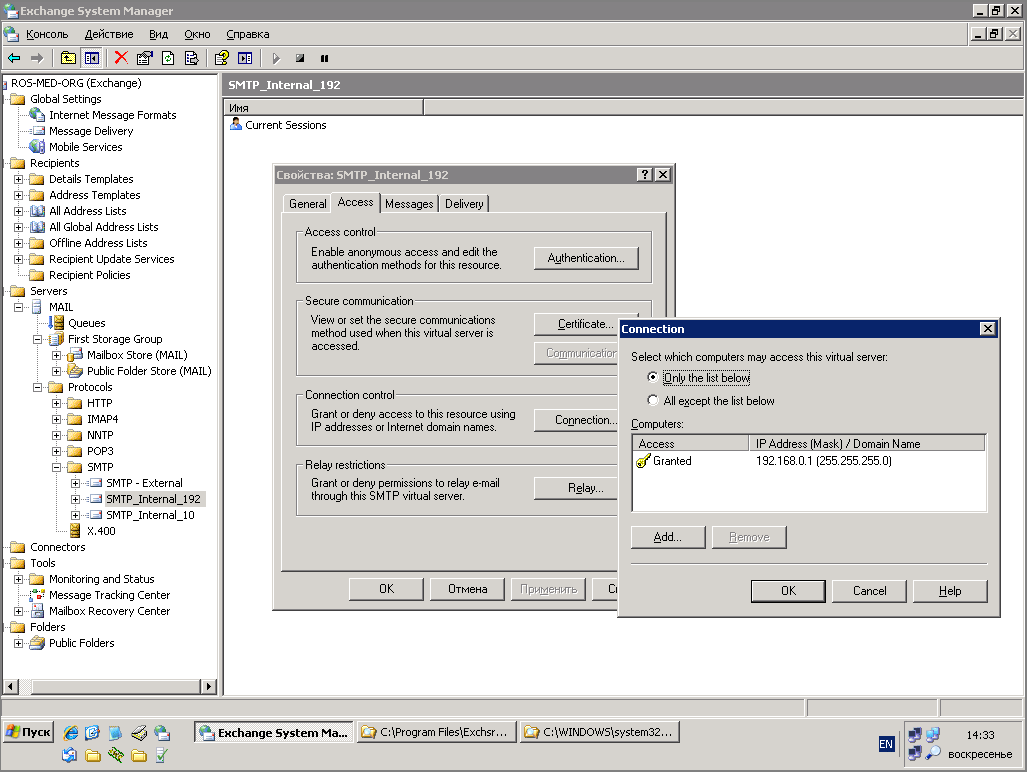Viewport: 1027px width, 772px height.
Task: Click the Up one level folder icon
Action: coord(68,58)
